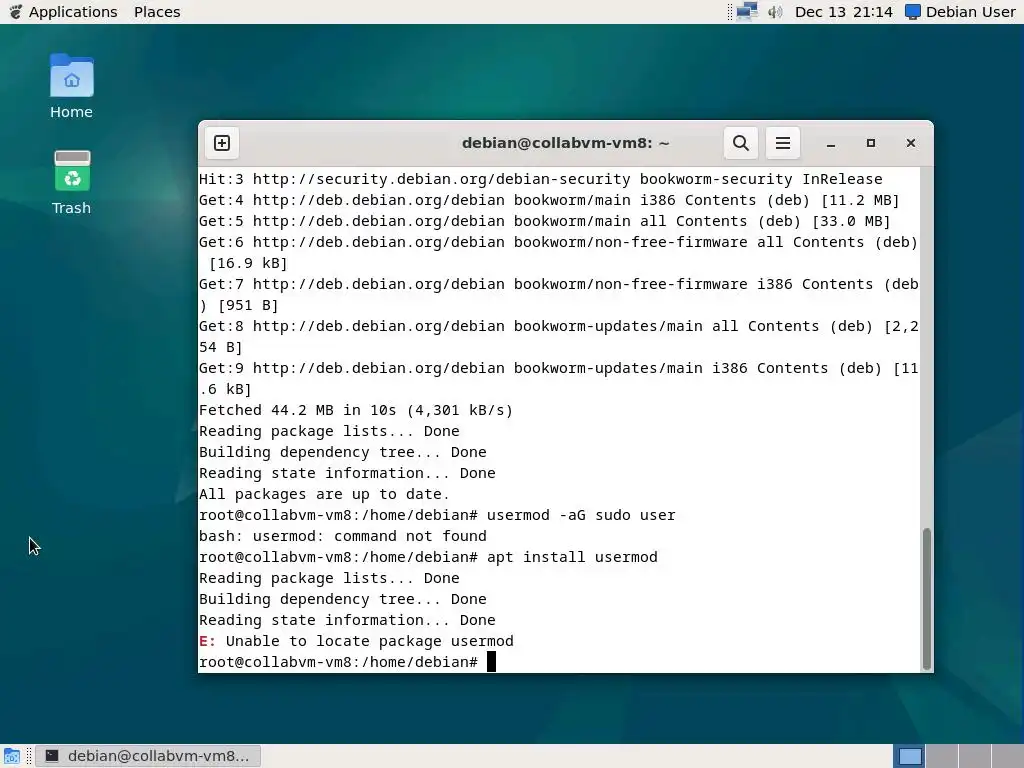Viewport: 1024px width, 768px height.
Task: Select the debian@collabvm-vm8 taskbar window button
Action: (148, 756)
